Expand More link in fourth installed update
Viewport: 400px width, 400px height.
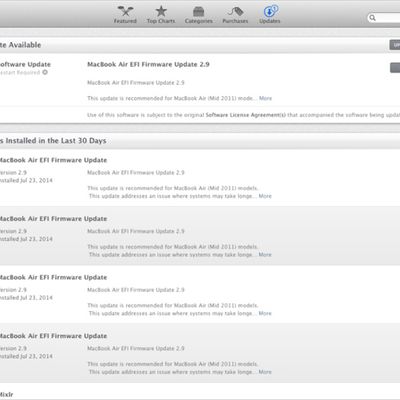[265, 372]
